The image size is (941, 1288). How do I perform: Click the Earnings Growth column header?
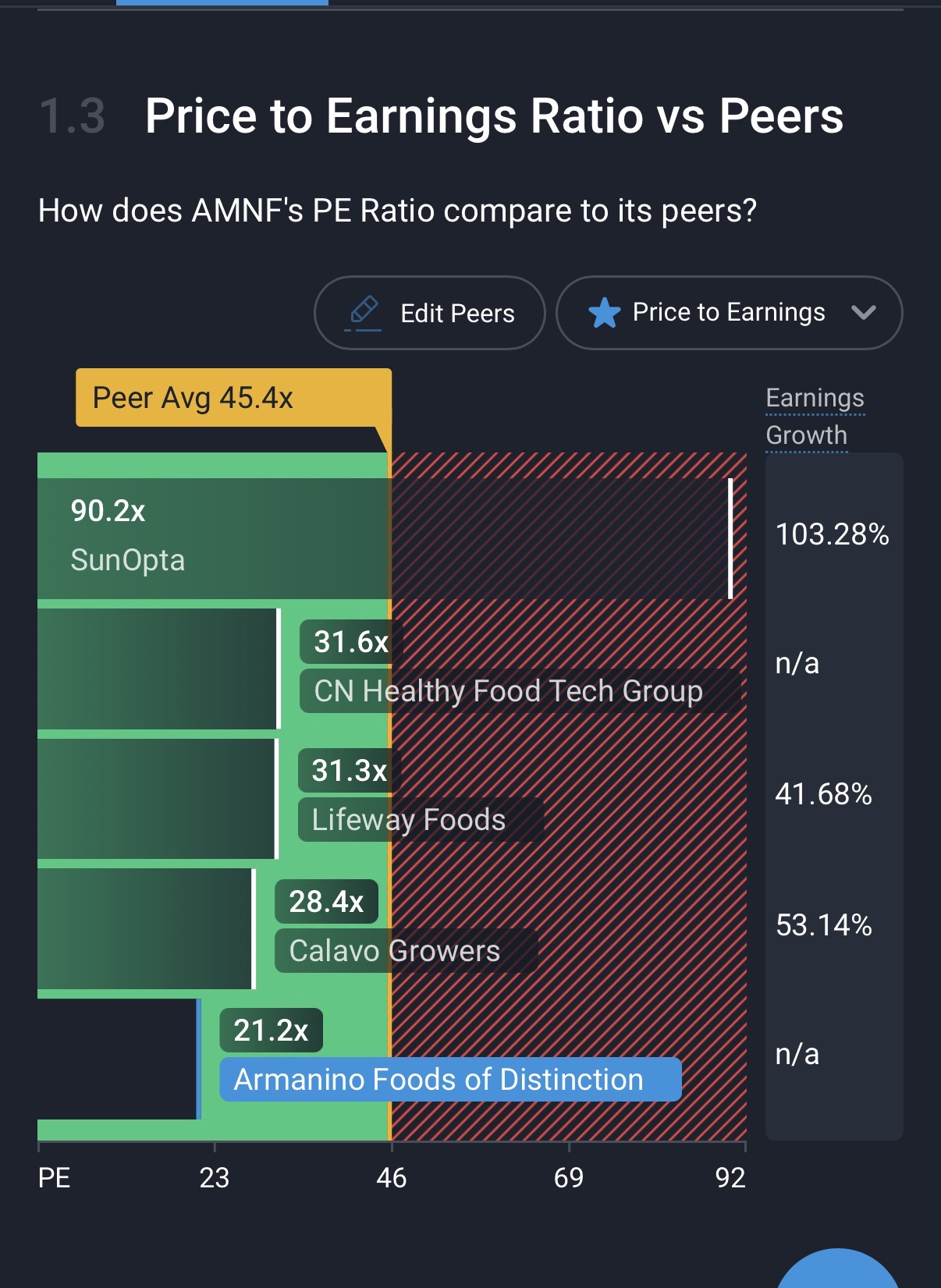pyautogui.click(x=815, y=417)
